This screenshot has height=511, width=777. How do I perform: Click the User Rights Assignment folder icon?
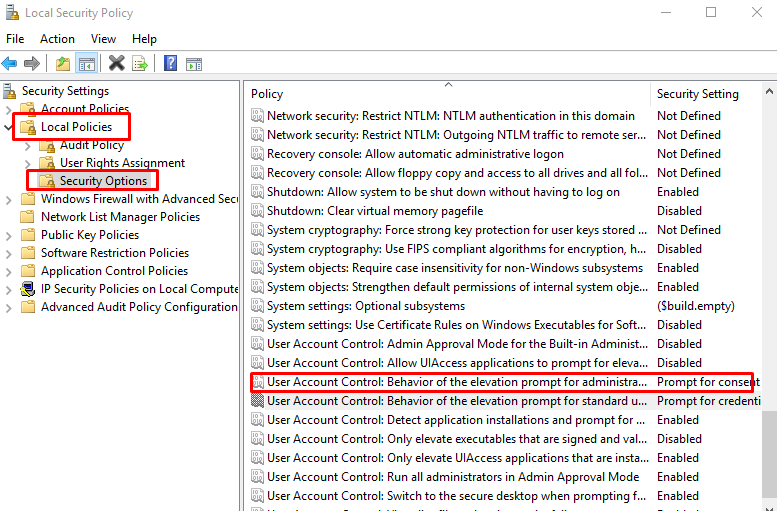(x=47, y=163)
